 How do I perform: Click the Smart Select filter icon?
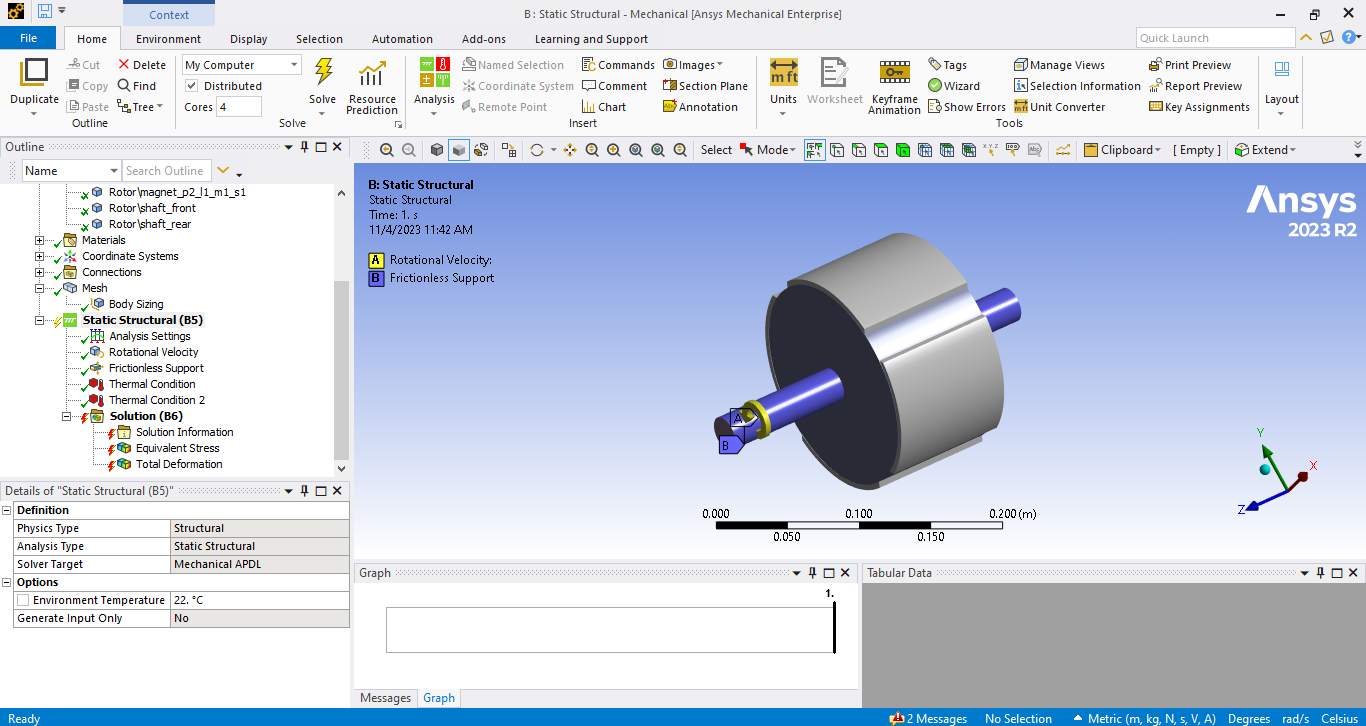click(814, 150)
